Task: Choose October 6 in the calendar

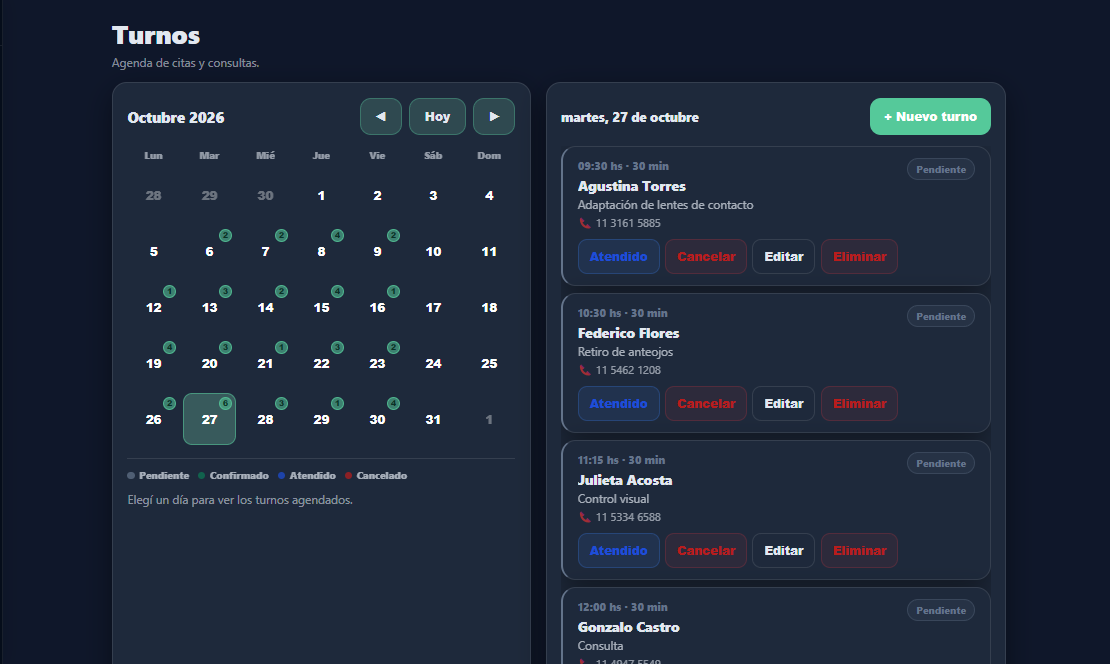Action: [210, 251]
